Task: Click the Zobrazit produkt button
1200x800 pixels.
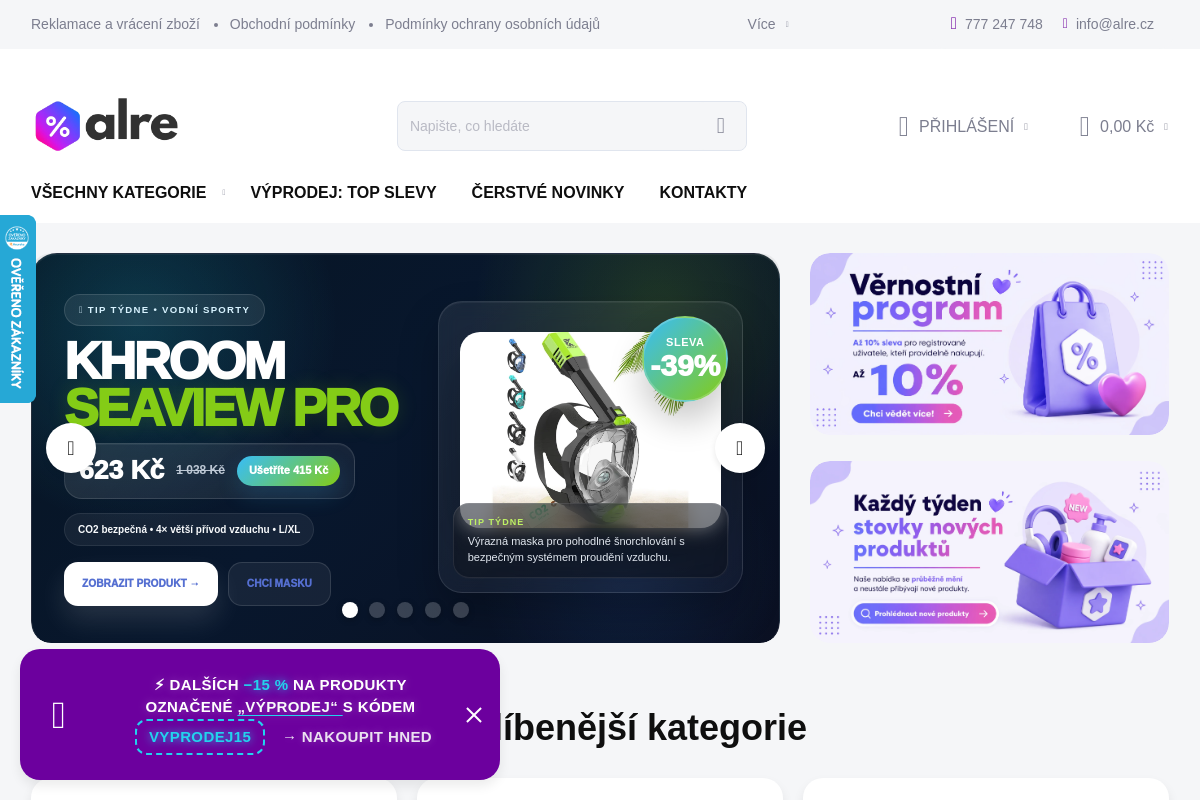Action: [x=141, y=584]
